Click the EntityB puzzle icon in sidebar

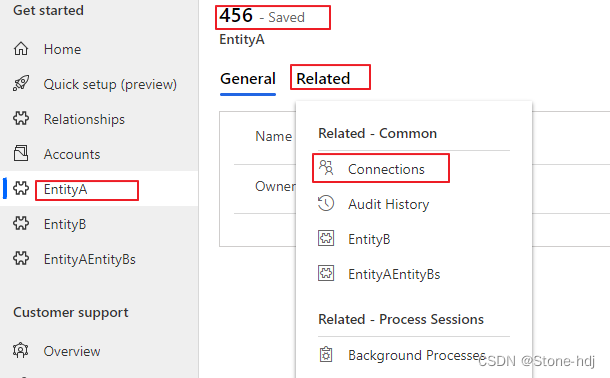(21, 223)
